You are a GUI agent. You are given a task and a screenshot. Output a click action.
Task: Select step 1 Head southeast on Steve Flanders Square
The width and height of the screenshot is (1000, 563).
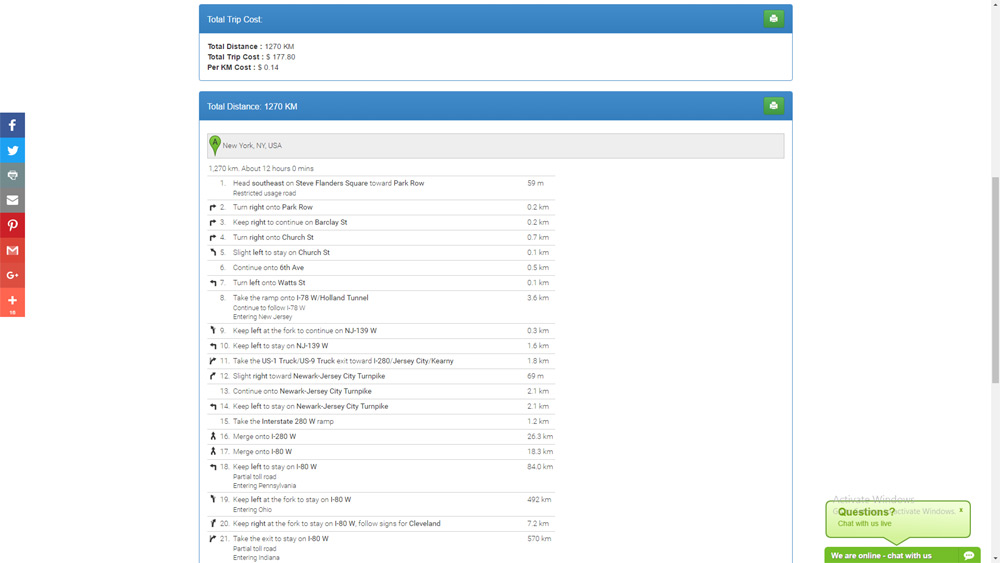381,187
